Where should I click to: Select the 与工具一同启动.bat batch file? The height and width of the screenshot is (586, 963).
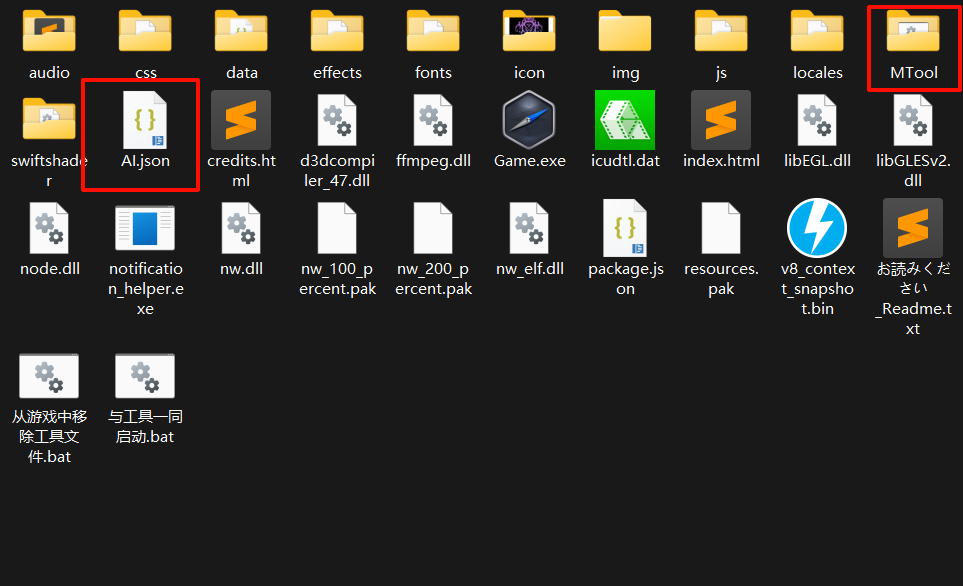(144, 376)
